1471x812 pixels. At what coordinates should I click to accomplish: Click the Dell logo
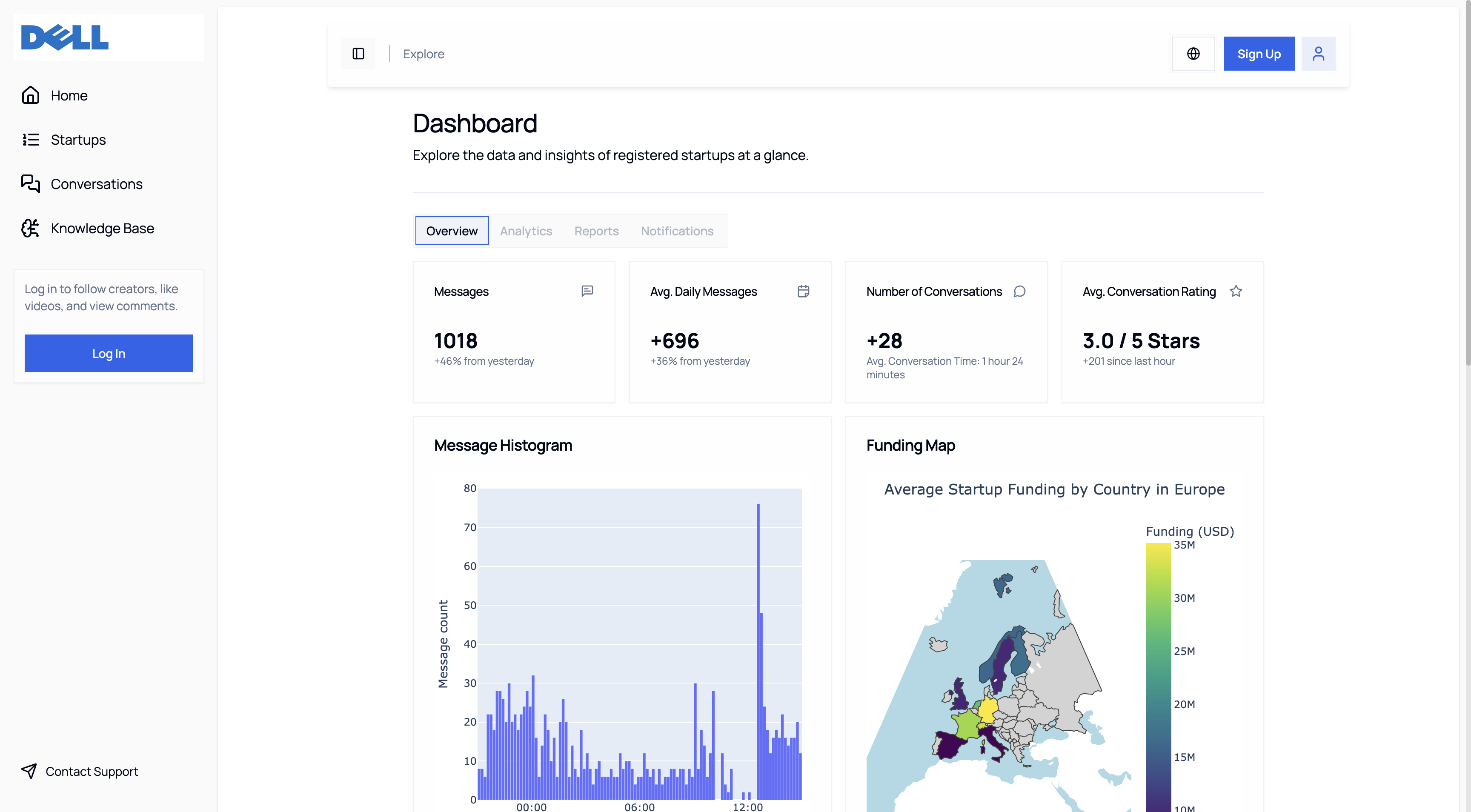65,38
